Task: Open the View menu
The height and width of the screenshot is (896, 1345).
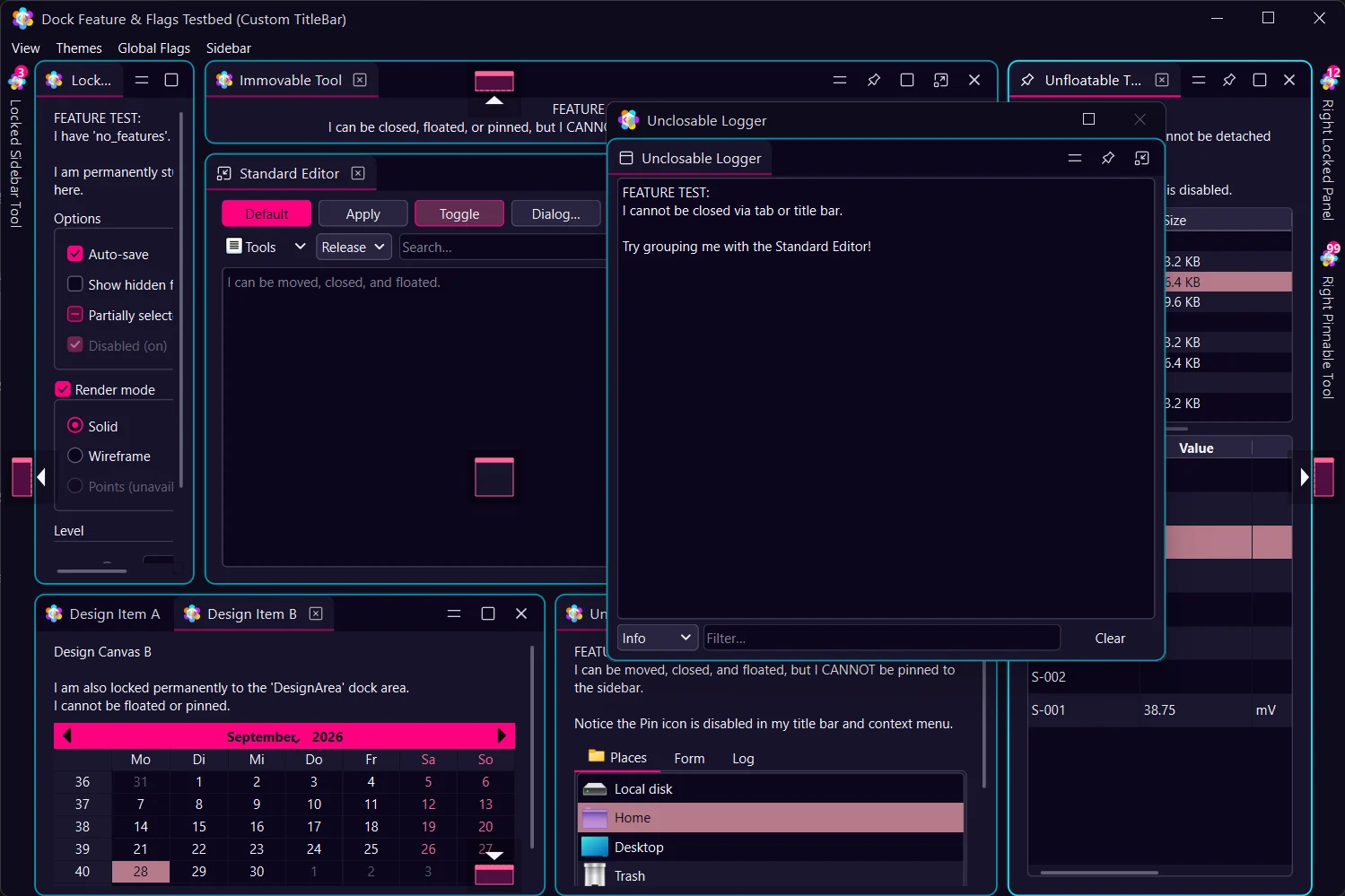Action: click(25, 48)
